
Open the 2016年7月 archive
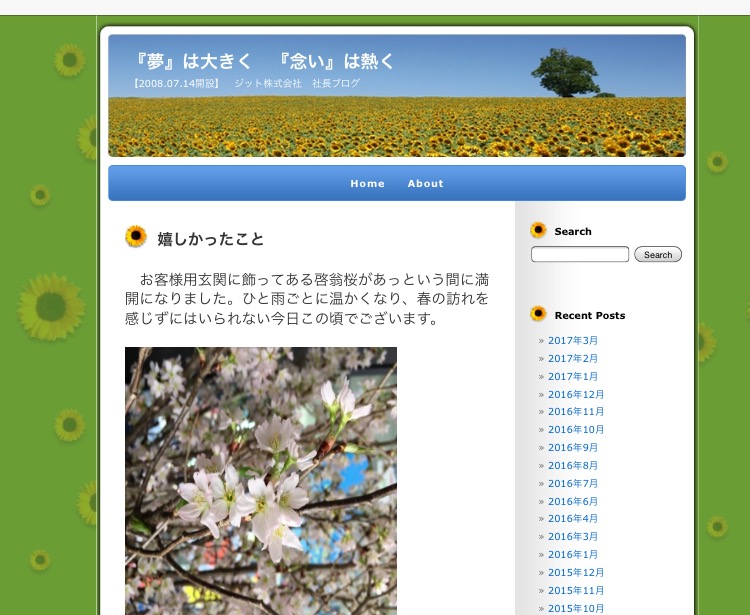pos(573,483)
